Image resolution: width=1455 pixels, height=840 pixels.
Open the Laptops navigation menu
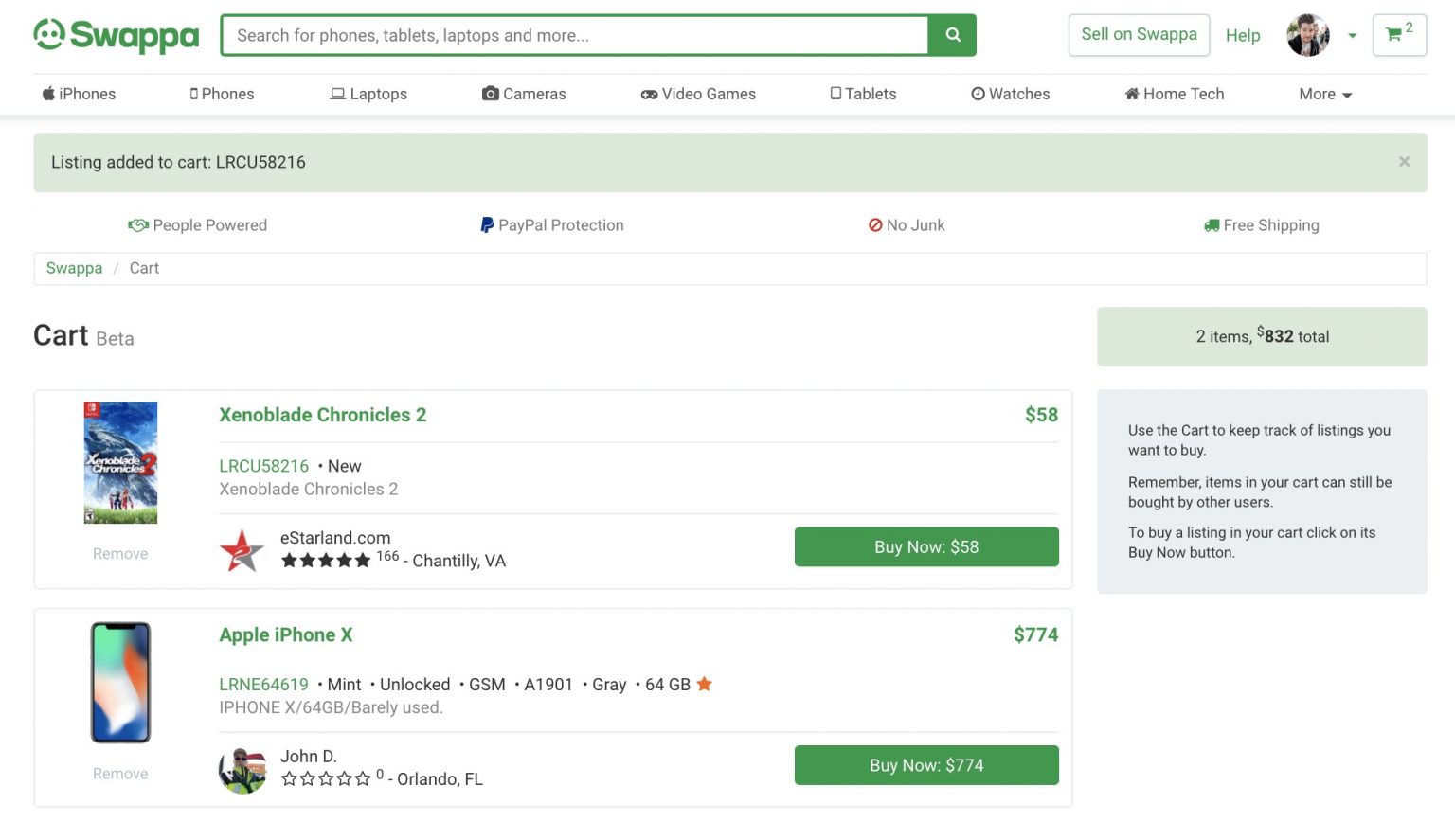click(x=368, y=94)
